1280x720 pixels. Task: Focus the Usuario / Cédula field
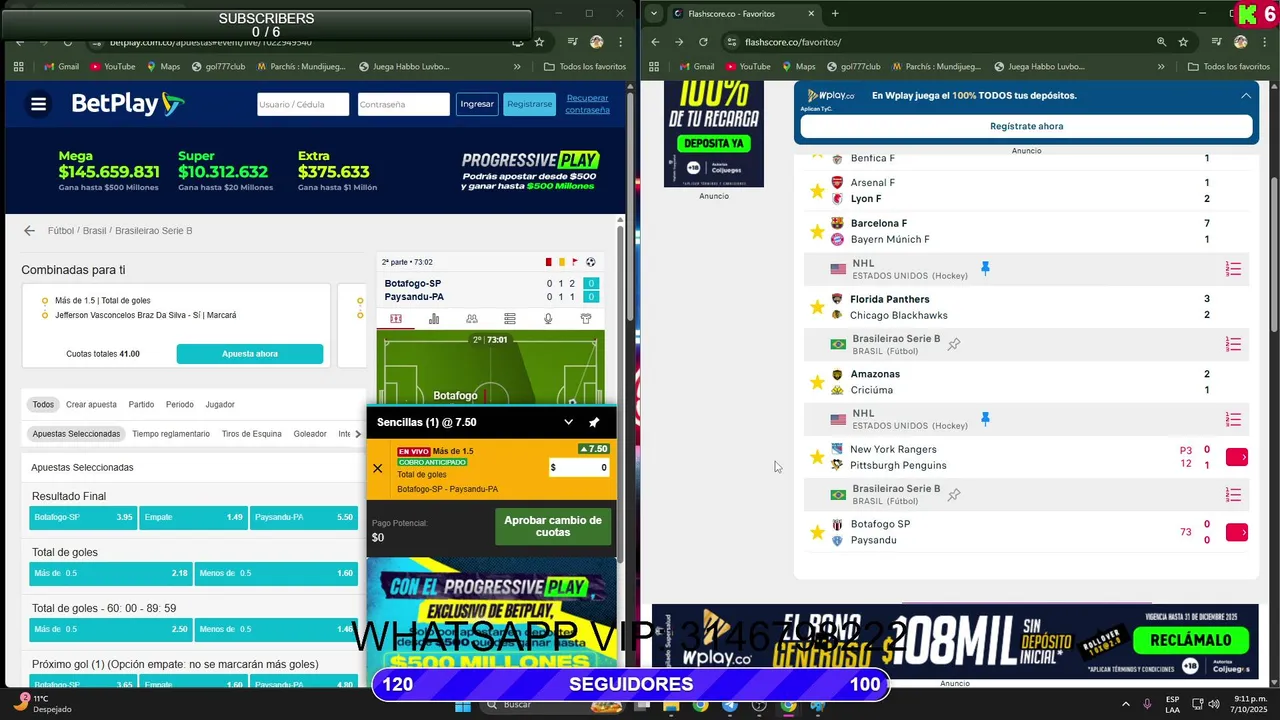point(303,104)
